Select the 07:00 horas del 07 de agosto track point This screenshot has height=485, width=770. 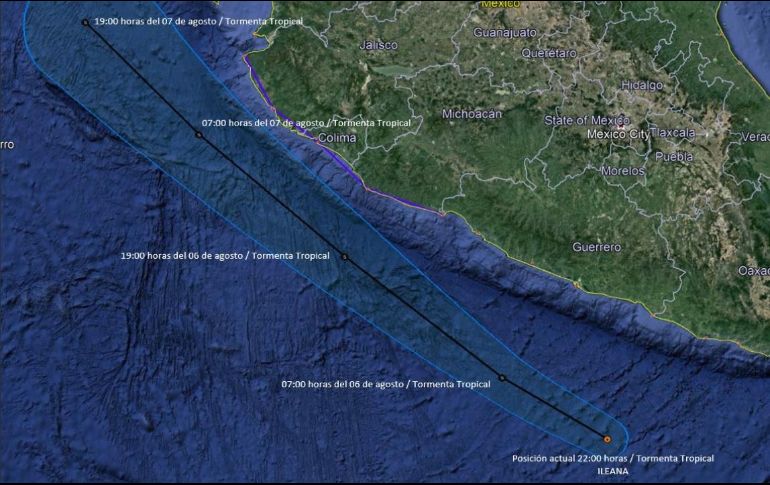pyautogui.click(x=199, y=135)
